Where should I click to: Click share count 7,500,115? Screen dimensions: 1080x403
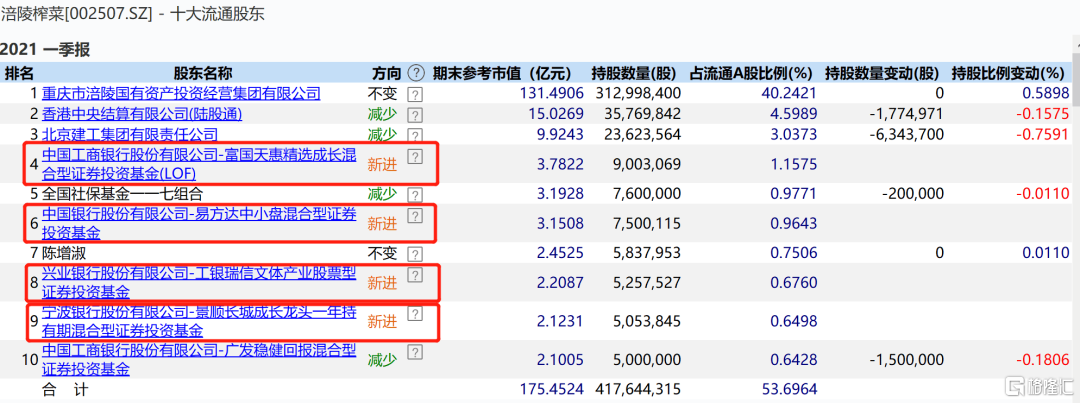point(645,224)
